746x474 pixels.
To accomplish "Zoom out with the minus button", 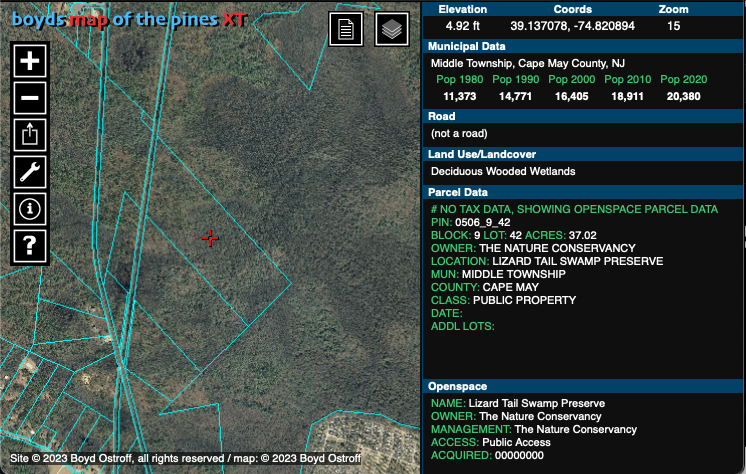I will [x=30, y=97].
